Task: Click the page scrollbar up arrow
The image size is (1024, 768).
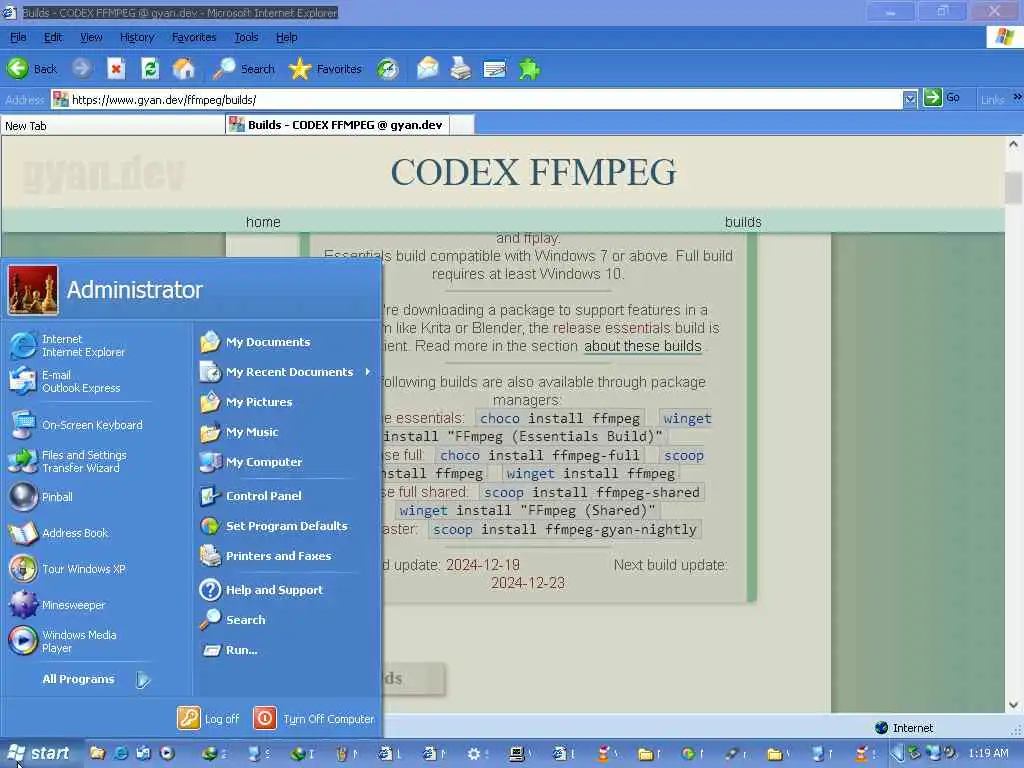Action: coord(1014,144)
